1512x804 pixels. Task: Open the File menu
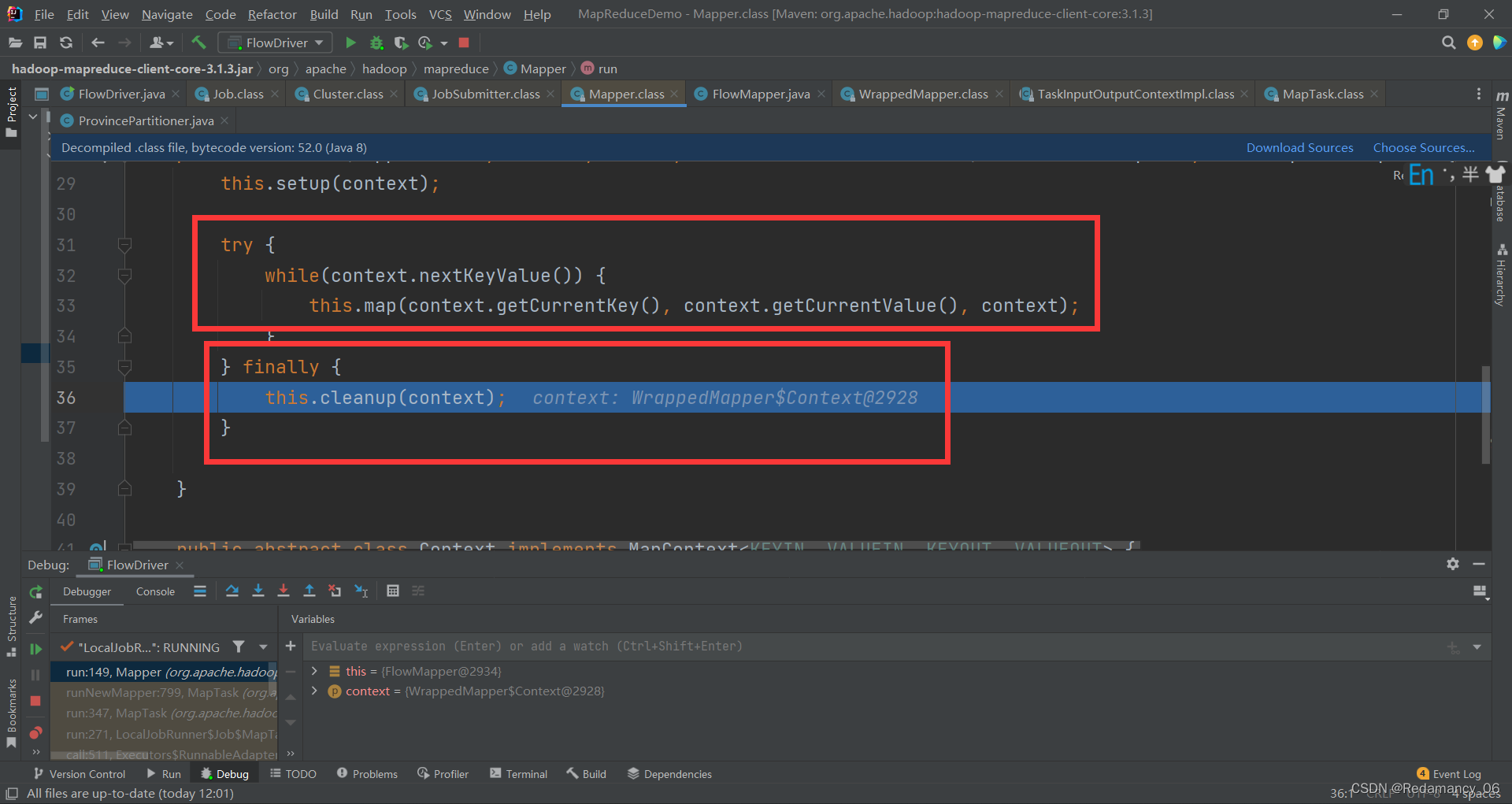[44, 14]
